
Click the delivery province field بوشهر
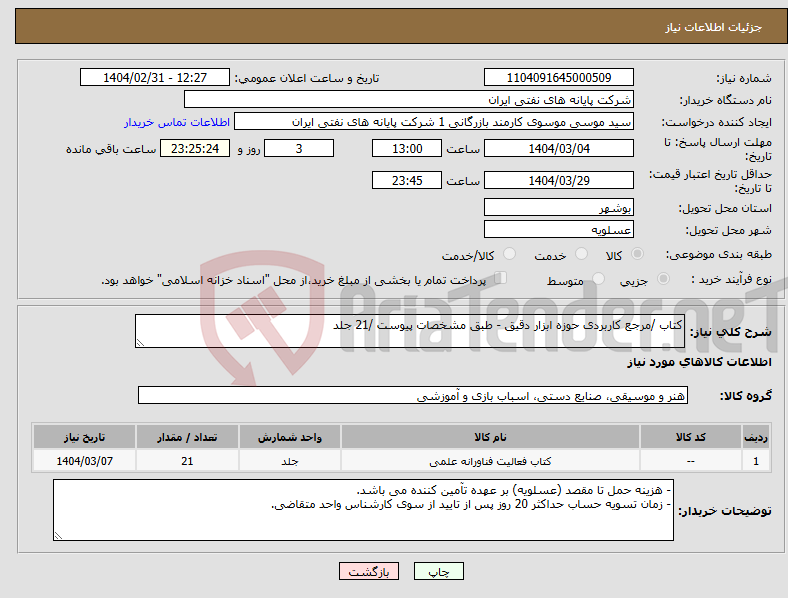(x=558, y=207)
